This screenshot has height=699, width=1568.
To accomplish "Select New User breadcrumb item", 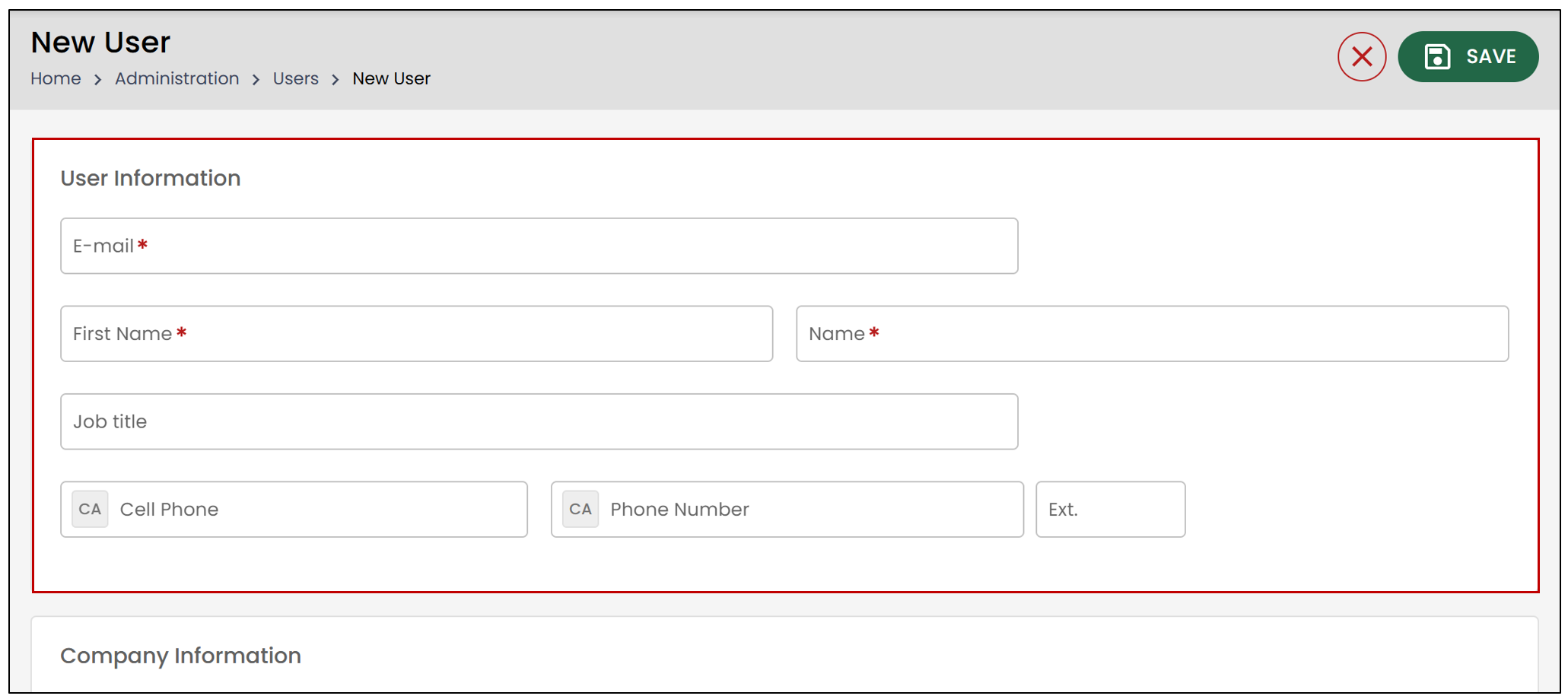I will (391, 78).
